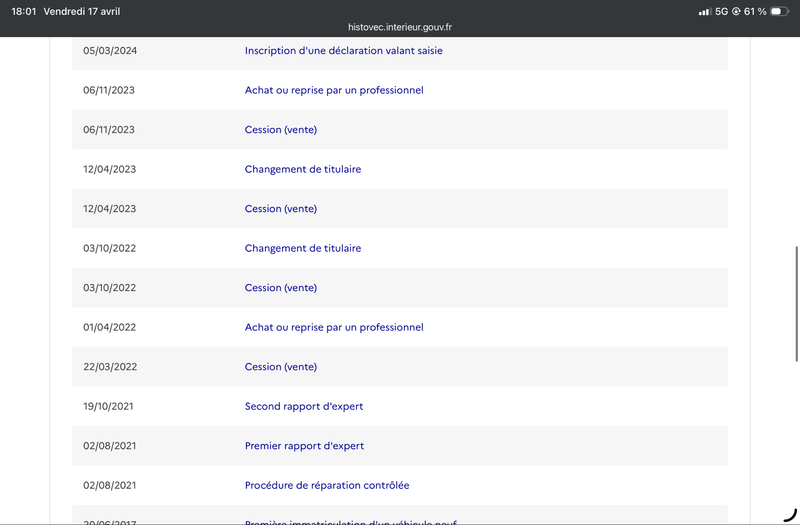The width and height of the screenshot is (800, 525).
Task: Select date cell 01/04/2022
Action: pos(109,327)
